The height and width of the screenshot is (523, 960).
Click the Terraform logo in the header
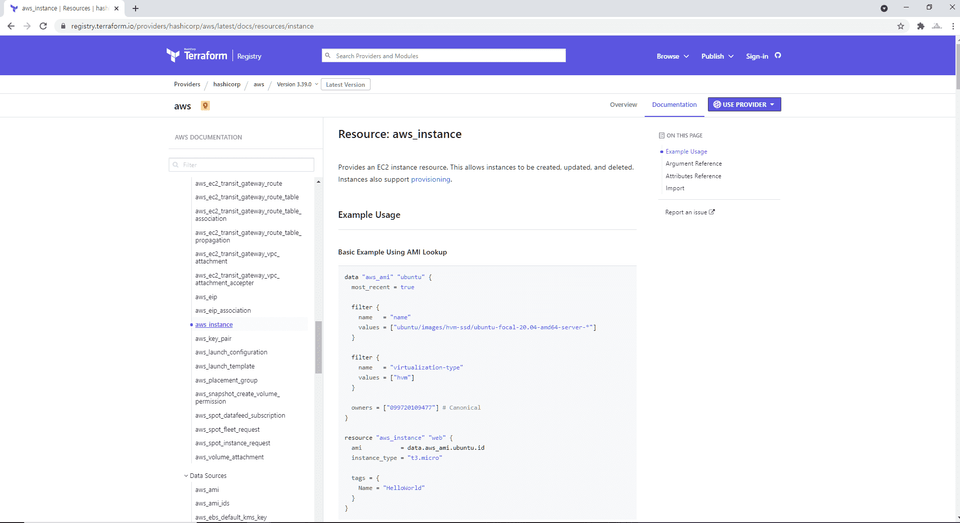click(x=198, y=56)
